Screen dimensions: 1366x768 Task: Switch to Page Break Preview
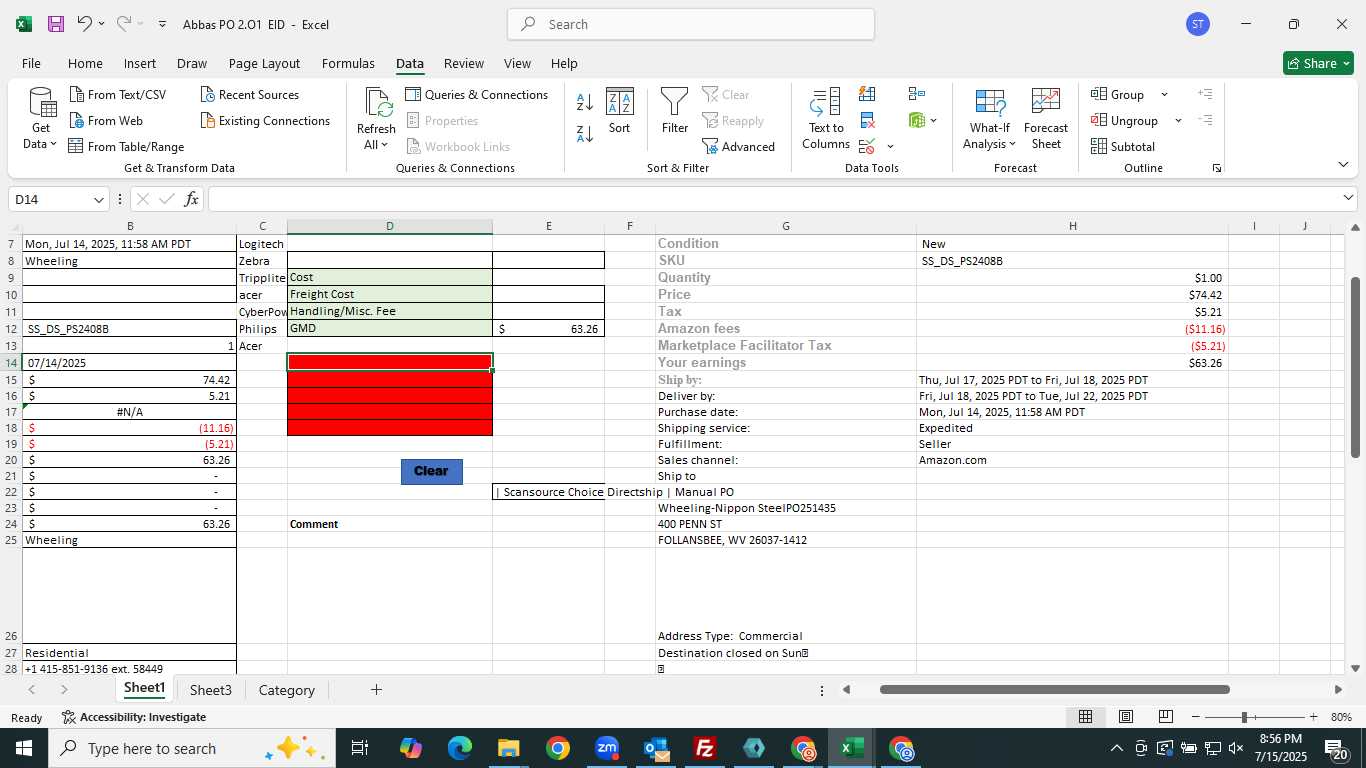click(1165, 717)
